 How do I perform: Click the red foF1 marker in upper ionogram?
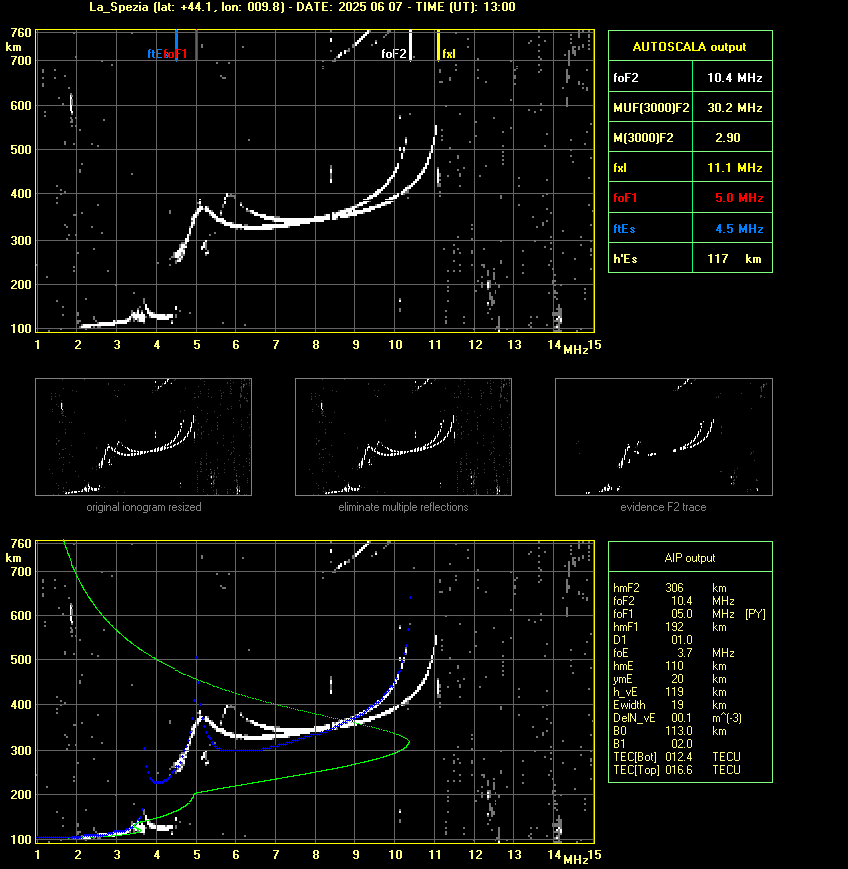pyautogui.click(x=196, y=45)
